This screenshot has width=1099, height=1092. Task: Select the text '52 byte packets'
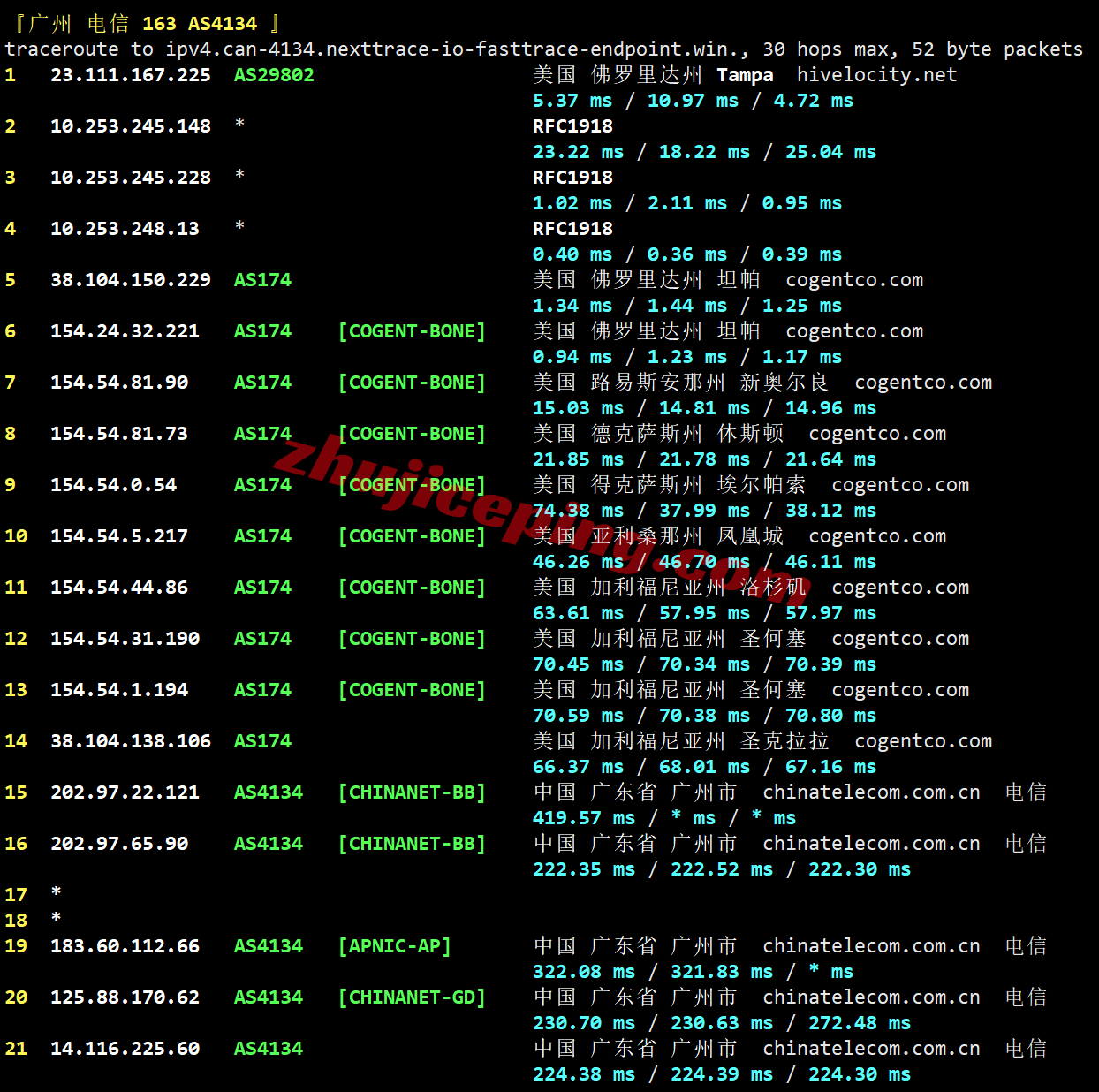pyautogui.click(x=997, y=49)
